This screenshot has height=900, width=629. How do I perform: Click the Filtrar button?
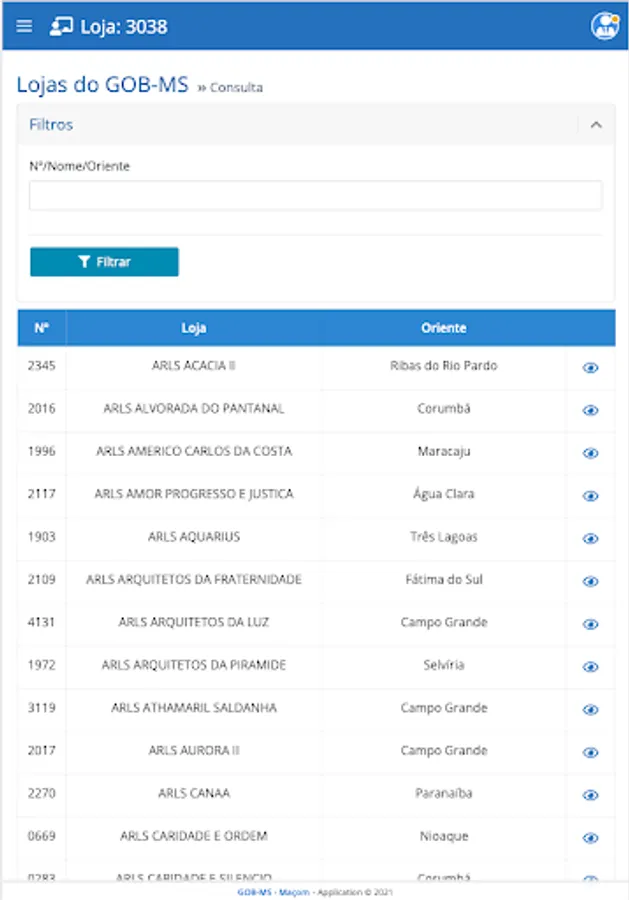click(104, 262)
